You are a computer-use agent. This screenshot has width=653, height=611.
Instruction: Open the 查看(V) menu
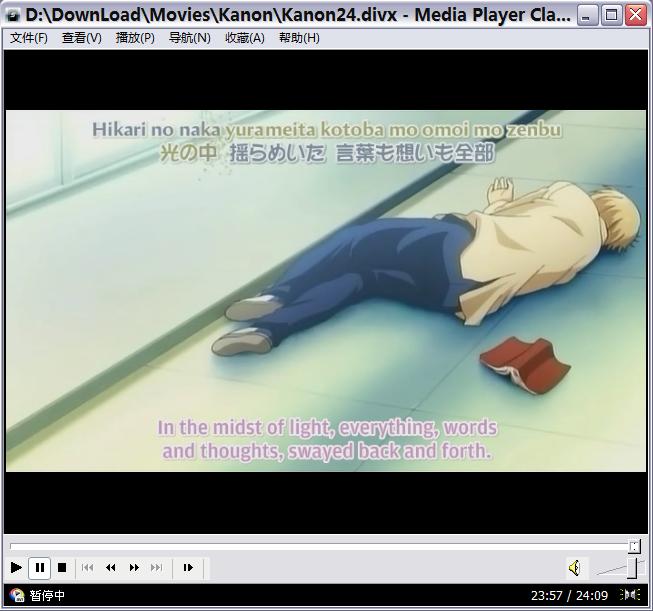82,38
